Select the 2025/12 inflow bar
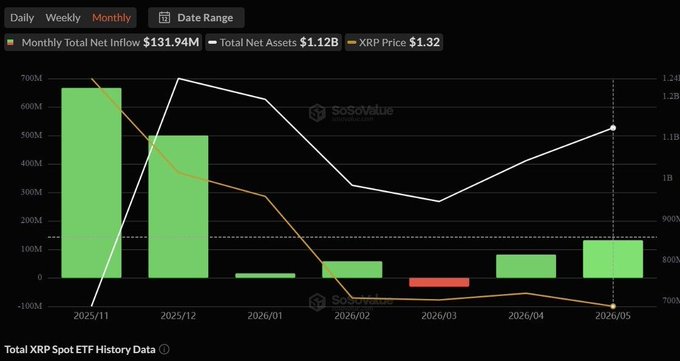 point(178,207)
